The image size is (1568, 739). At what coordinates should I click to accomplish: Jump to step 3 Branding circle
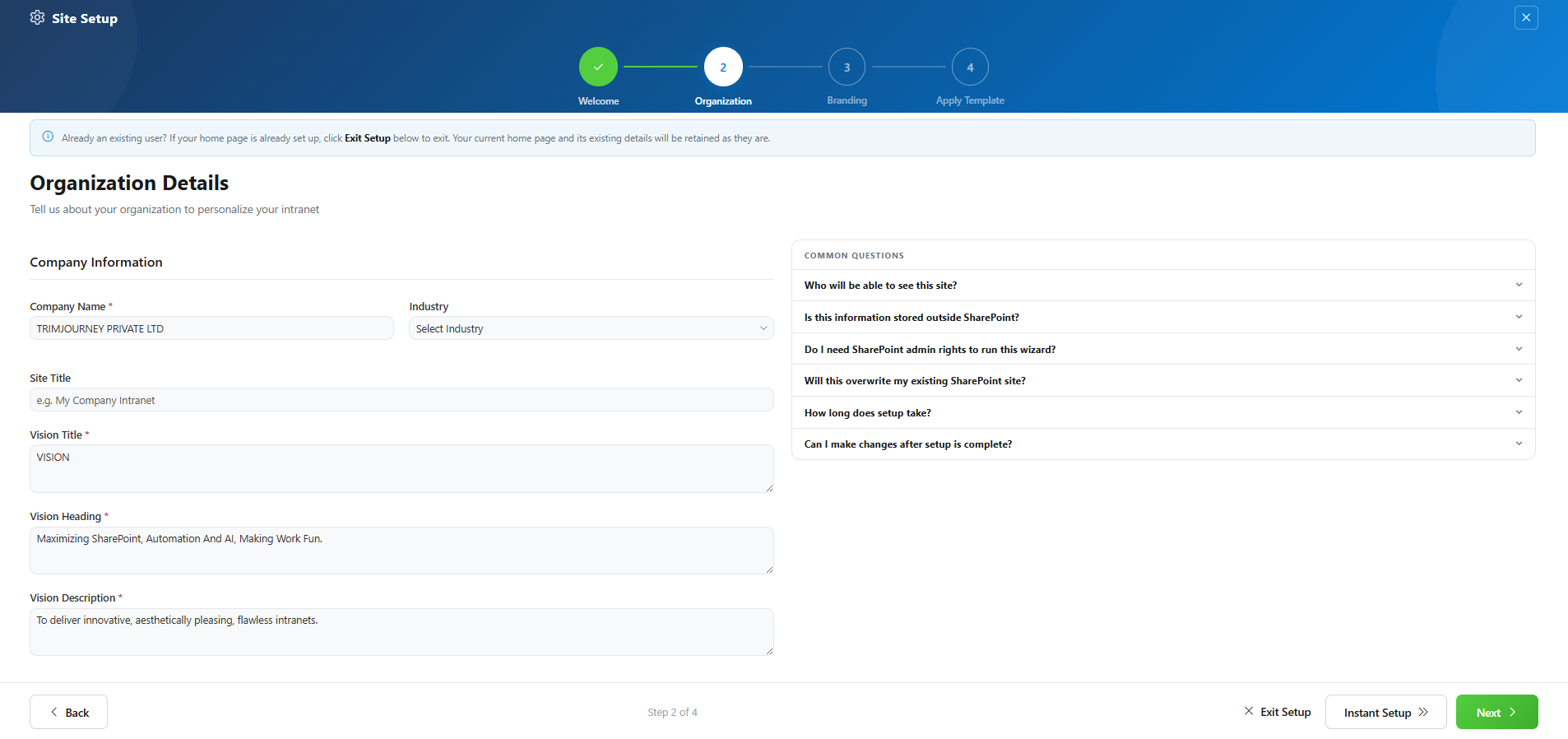pyautogui.click(x=847, y=67)
